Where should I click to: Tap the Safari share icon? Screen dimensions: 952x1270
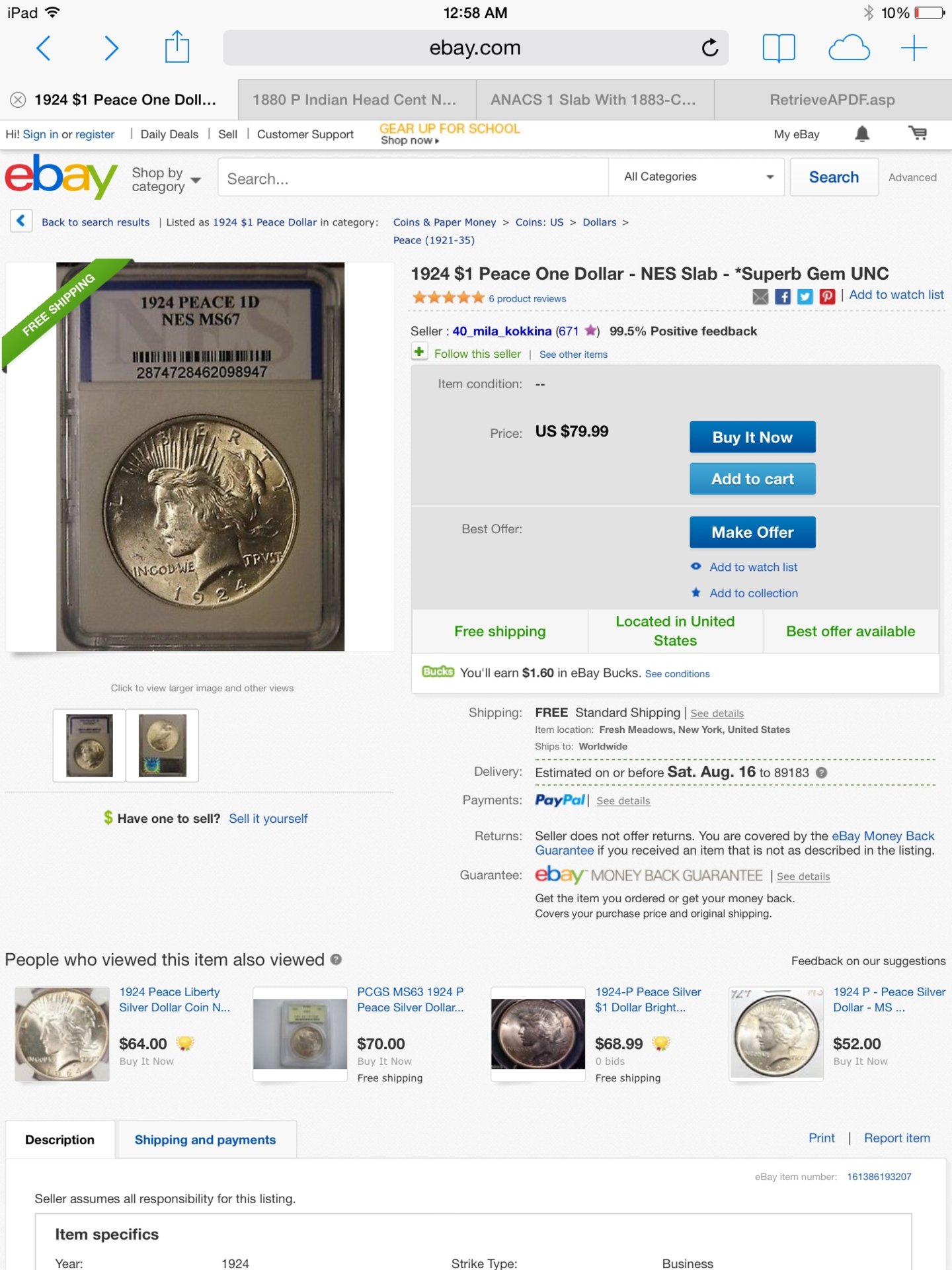pyautogui.click(x=177, y=48)
